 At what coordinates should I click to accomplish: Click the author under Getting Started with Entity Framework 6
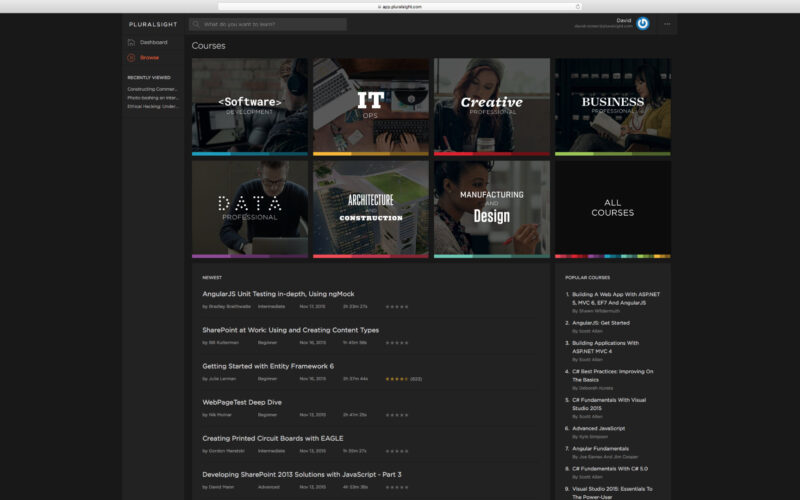[219, 379]
